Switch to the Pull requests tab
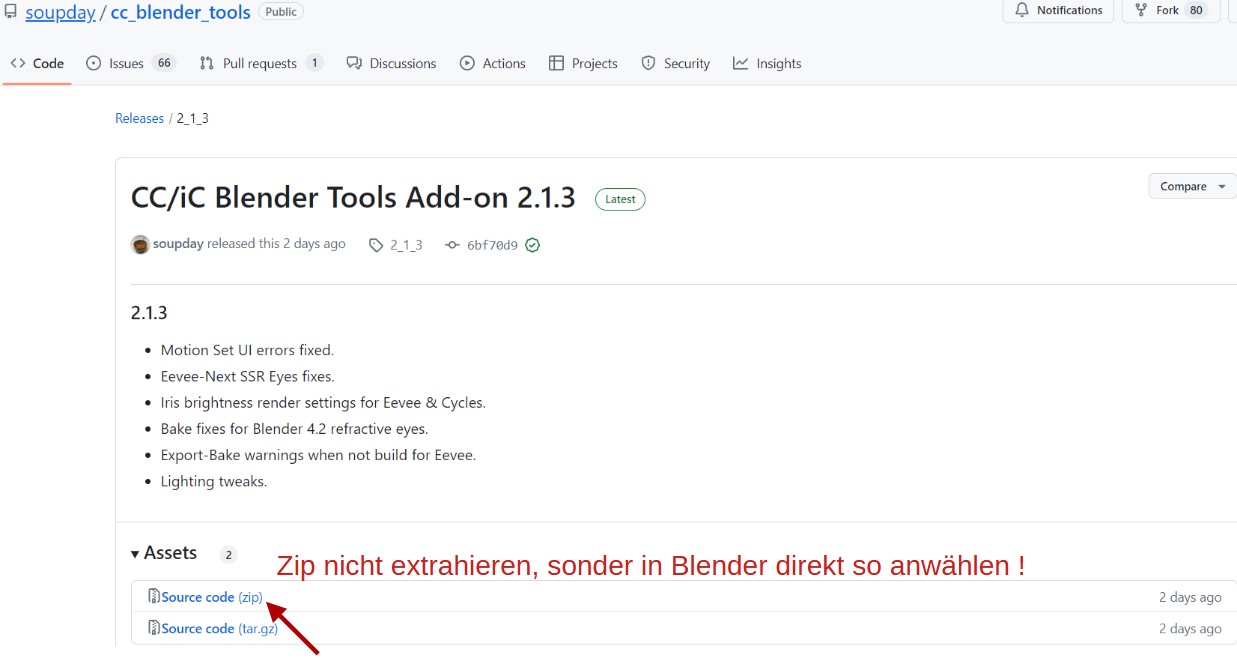This screenshot has width=1237, height=660. (x=261, y=63)
